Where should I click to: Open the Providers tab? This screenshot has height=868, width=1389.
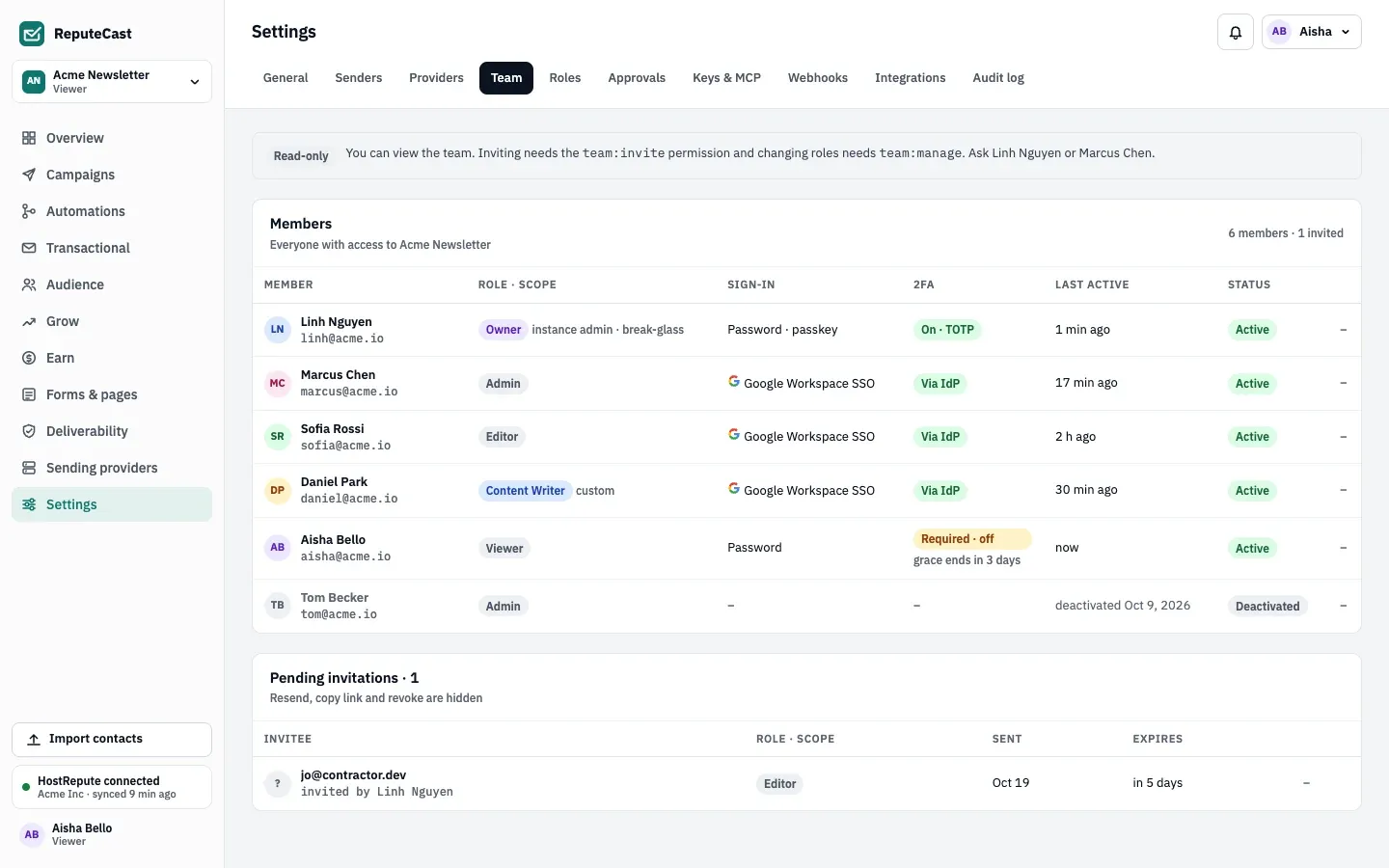(436, 78)
